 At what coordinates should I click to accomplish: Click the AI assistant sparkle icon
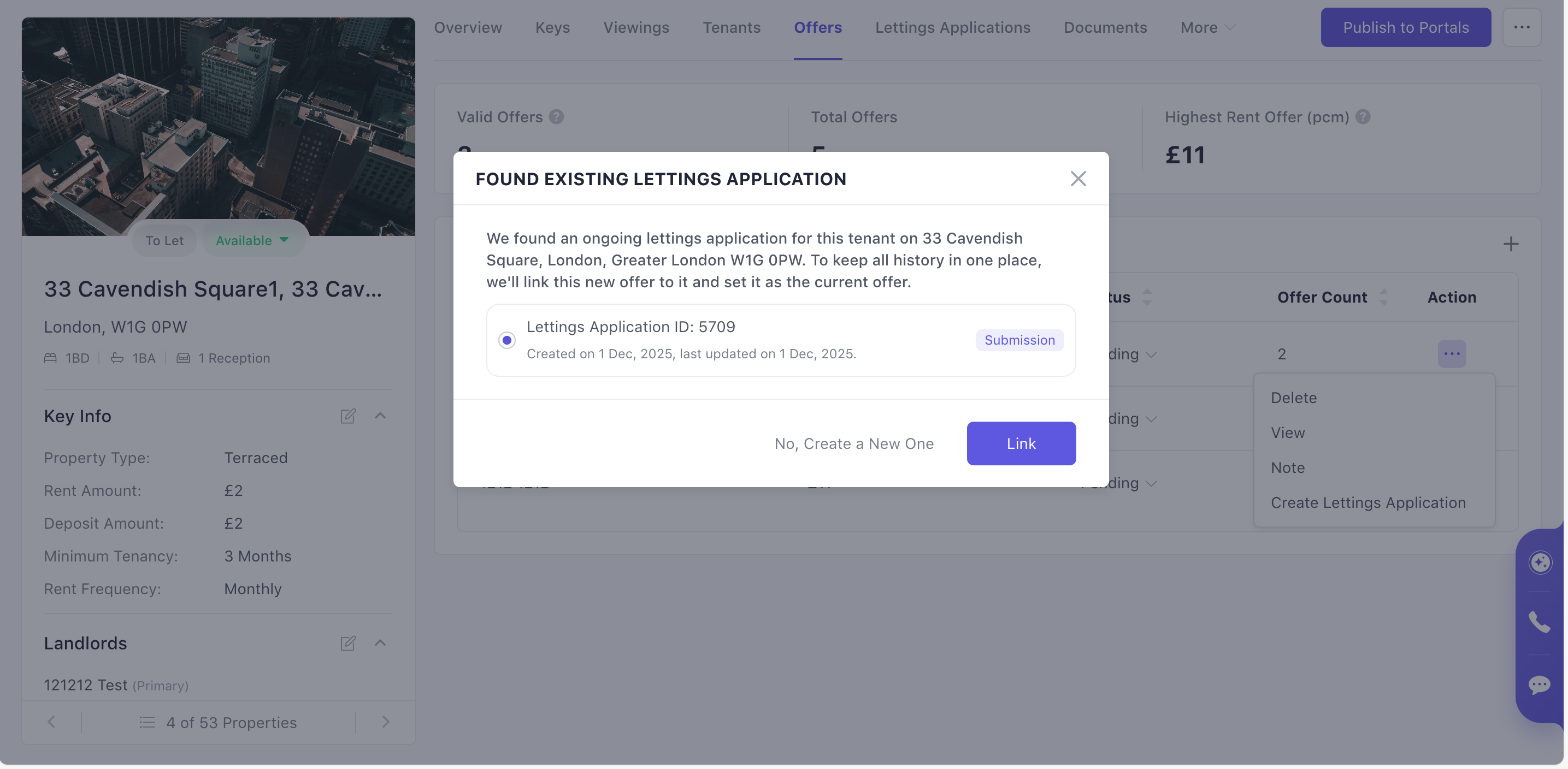1540,562
